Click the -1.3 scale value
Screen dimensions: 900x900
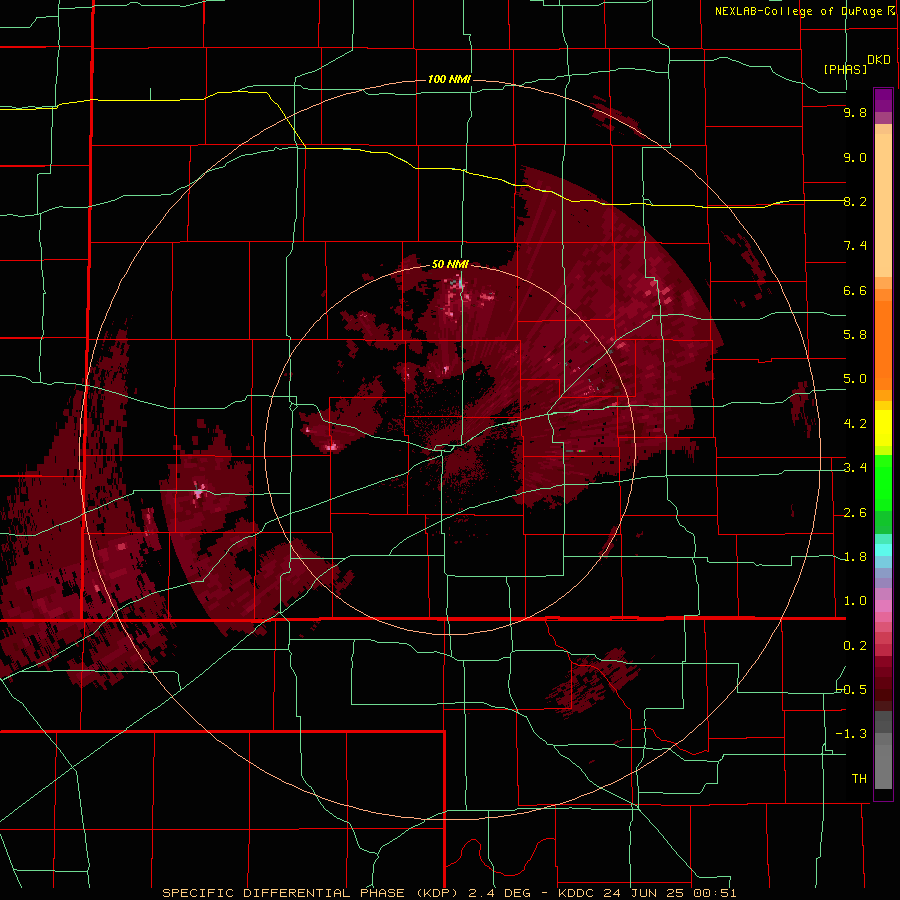point(852,735)
